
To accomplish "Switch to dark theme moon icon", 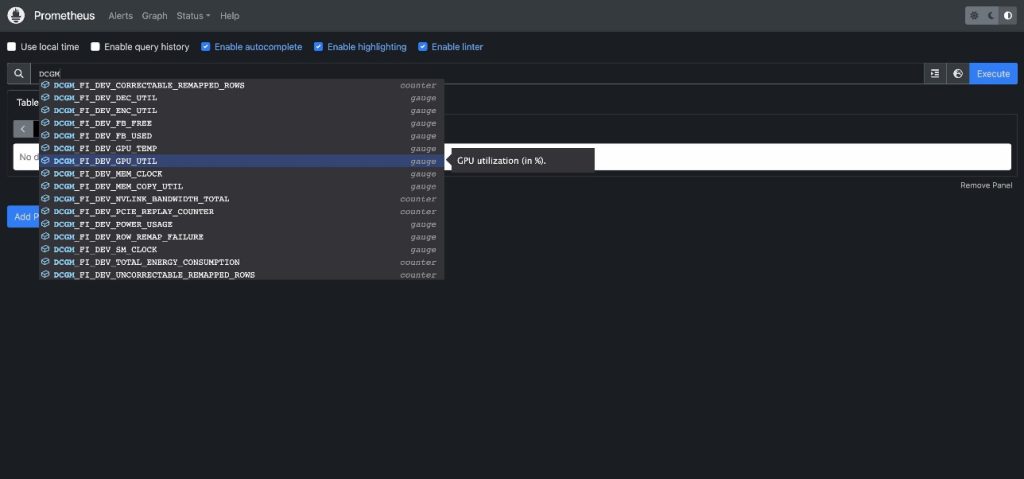I will pyautogui.click(x=991, y=16).
